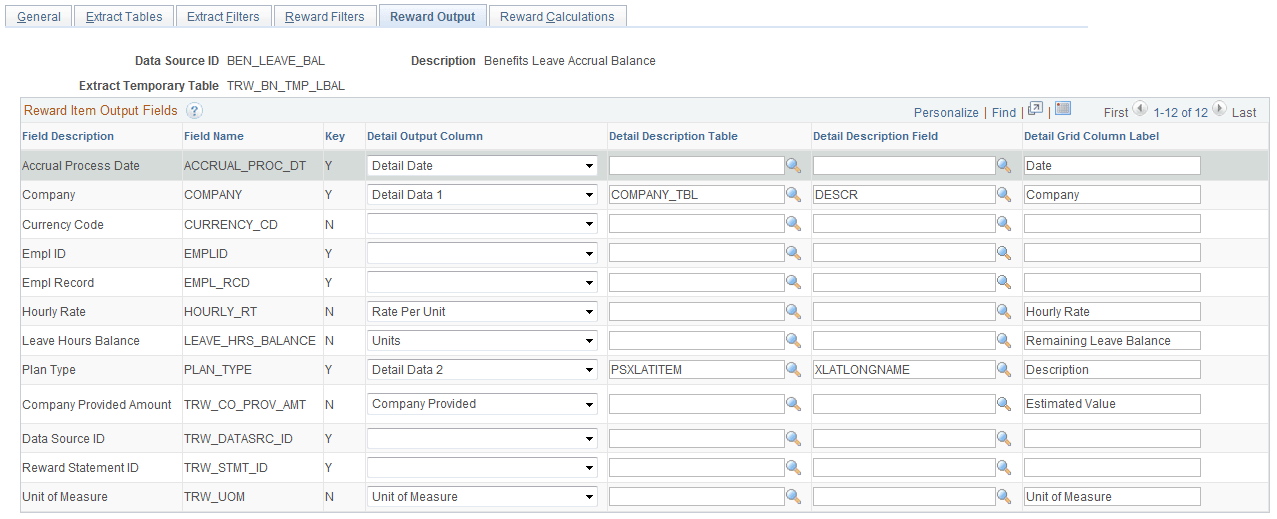Open Unit of Measure output column dropdown
Image resolution: width=1277 pixels, height=519 pixels.
[x=483, y=496]
